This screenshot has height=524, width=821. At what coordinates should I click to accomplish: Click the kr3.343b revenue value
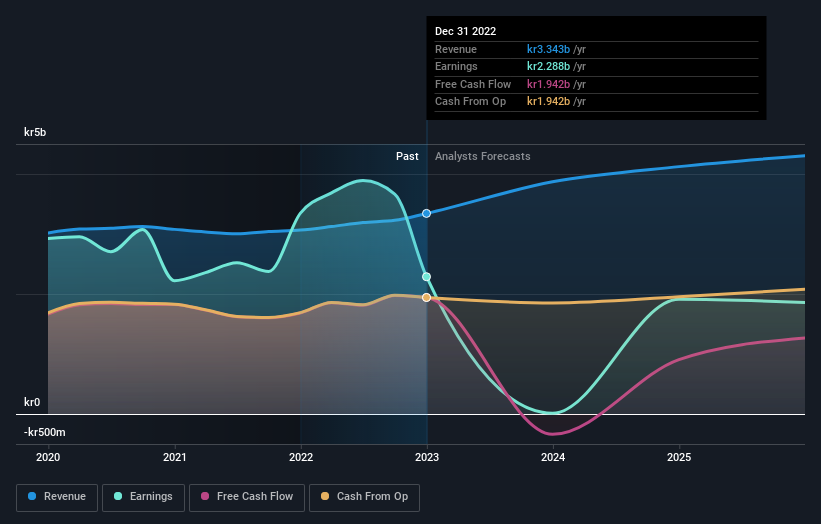[548, 49]
